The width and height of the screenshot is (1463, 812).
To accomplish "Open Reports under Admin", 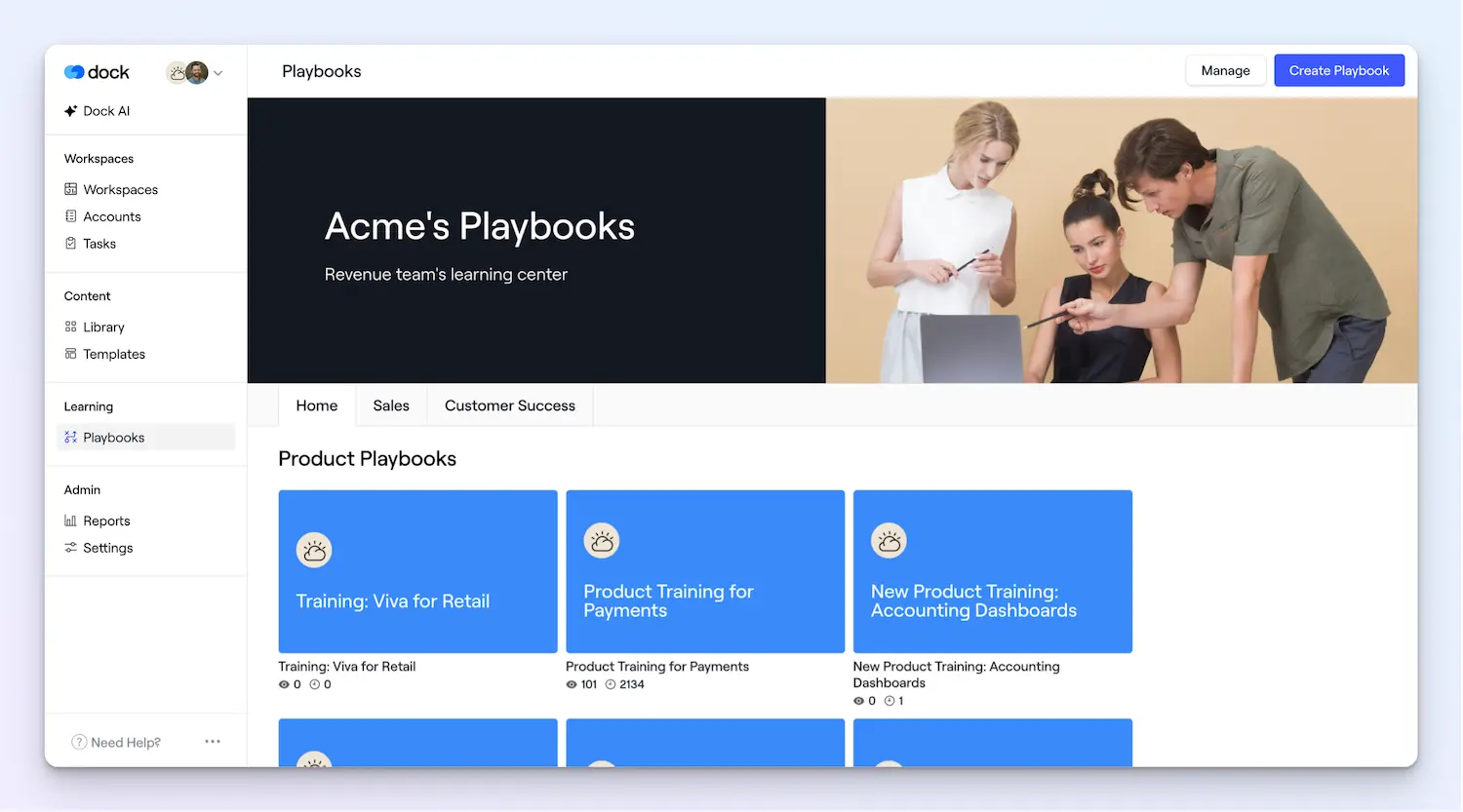I will (x=106, y=521).
